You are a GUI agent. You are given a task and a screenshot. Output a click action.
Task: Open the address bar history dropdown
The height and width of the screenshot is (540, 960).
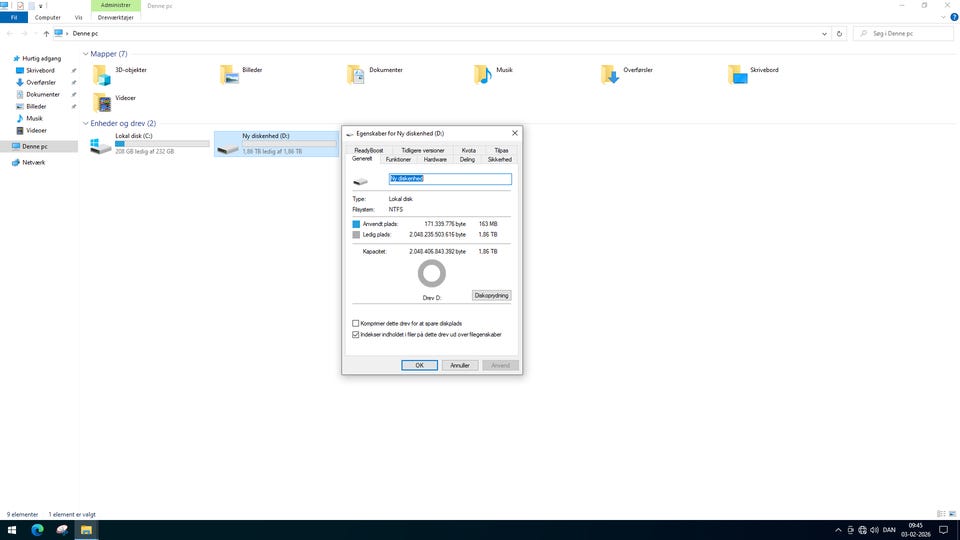click(x=824, y=33)
